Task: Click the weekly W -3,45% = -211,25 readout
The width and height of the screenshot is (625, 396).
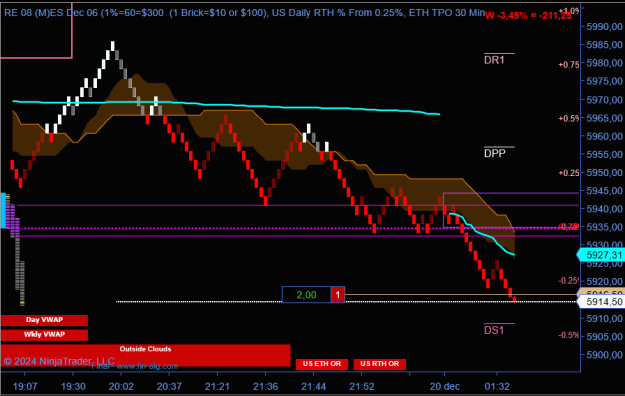Action: pyautogui.click(x=528, y=16)
